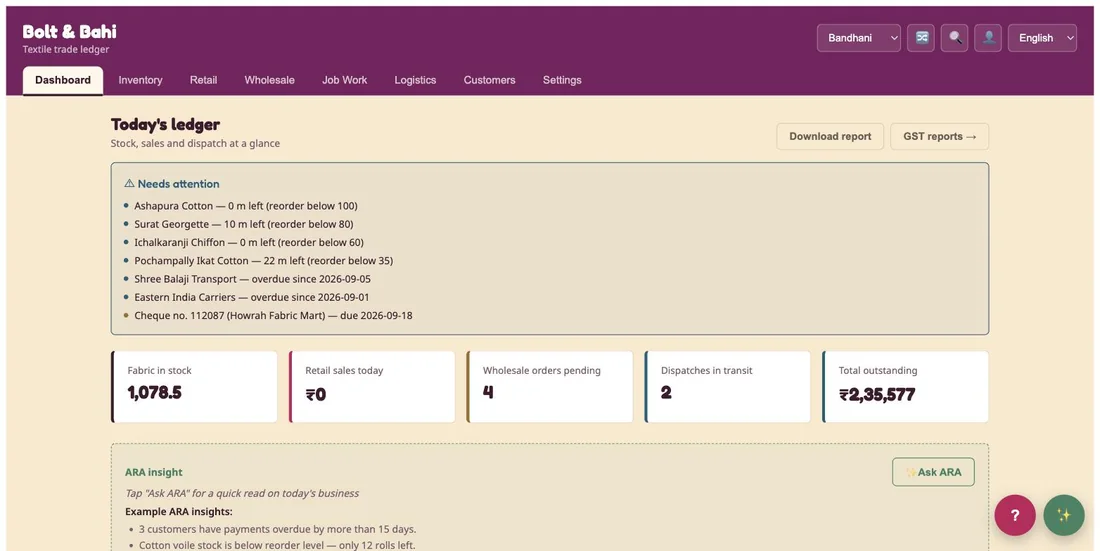Image resolution: width=1100 pixels, height=551 pixels.
Task: Select the Ashapura Cotton alert line
Action: (246, 206)
